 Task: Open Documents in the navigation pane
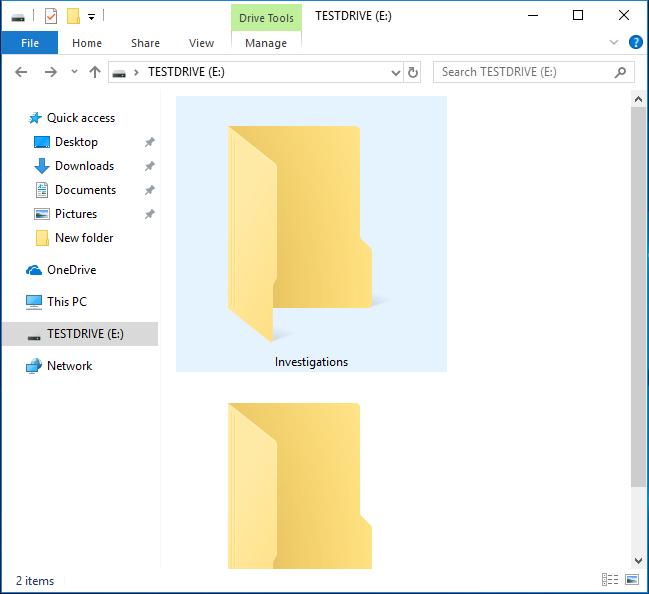tap(86, 190)
